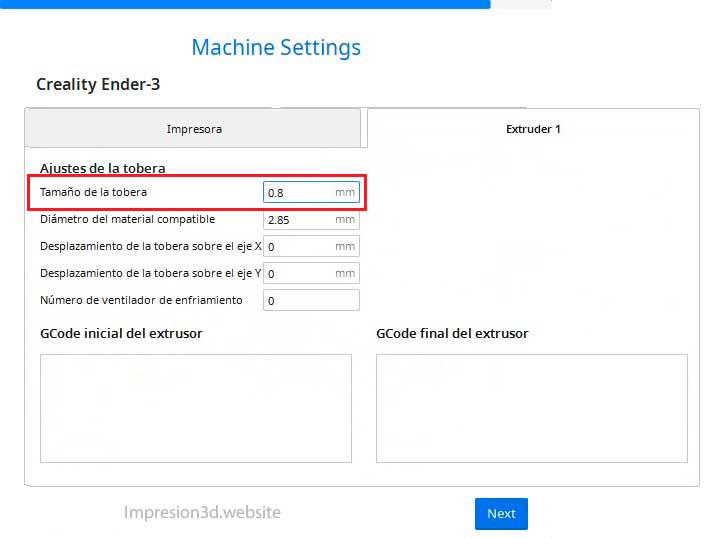Click inside the GCode final del extrusor box
The height and width of the screenshot is (538, 709).
[x=532, y=408]
